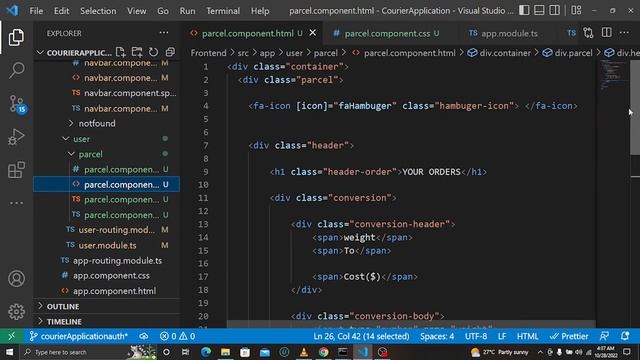Open changes compare icon in editor toolbar

(x=588, y=33)
